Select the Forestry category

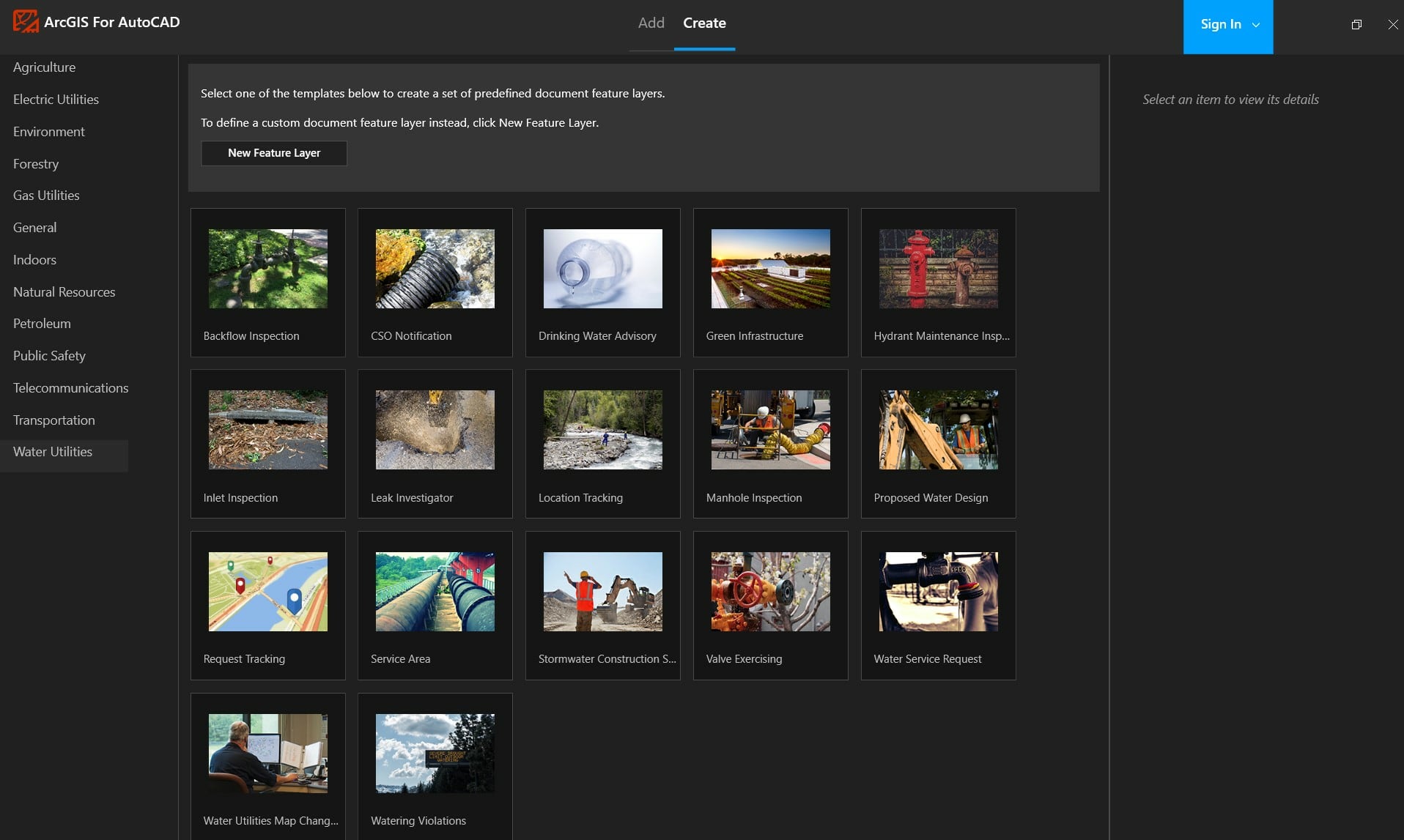[36, 164]
